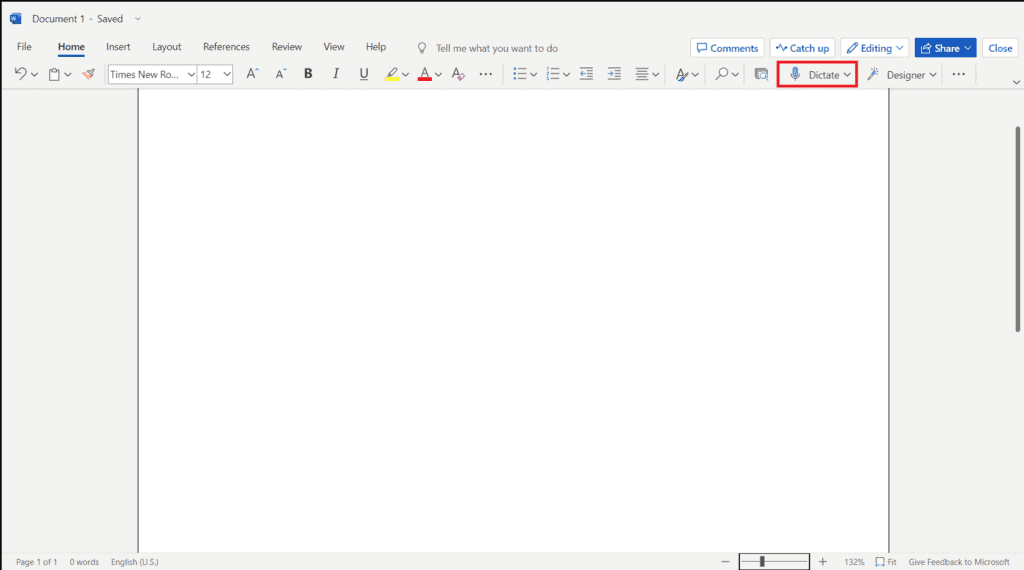Collapse the ribbon with the chevron
Viewport: 1024px width, 570px height.
pos(1016,82)
